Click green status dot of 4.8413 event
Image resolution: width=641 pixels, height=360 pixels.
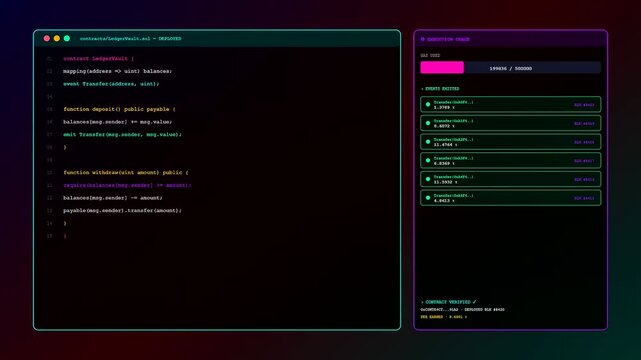click(x=428, y=198)
